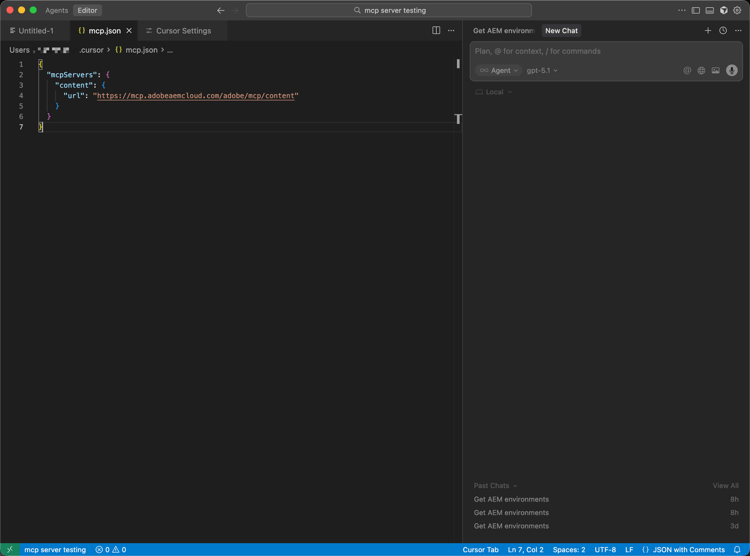Click the chat prompt input field
The image size is (750, 556).
(600, 51)
